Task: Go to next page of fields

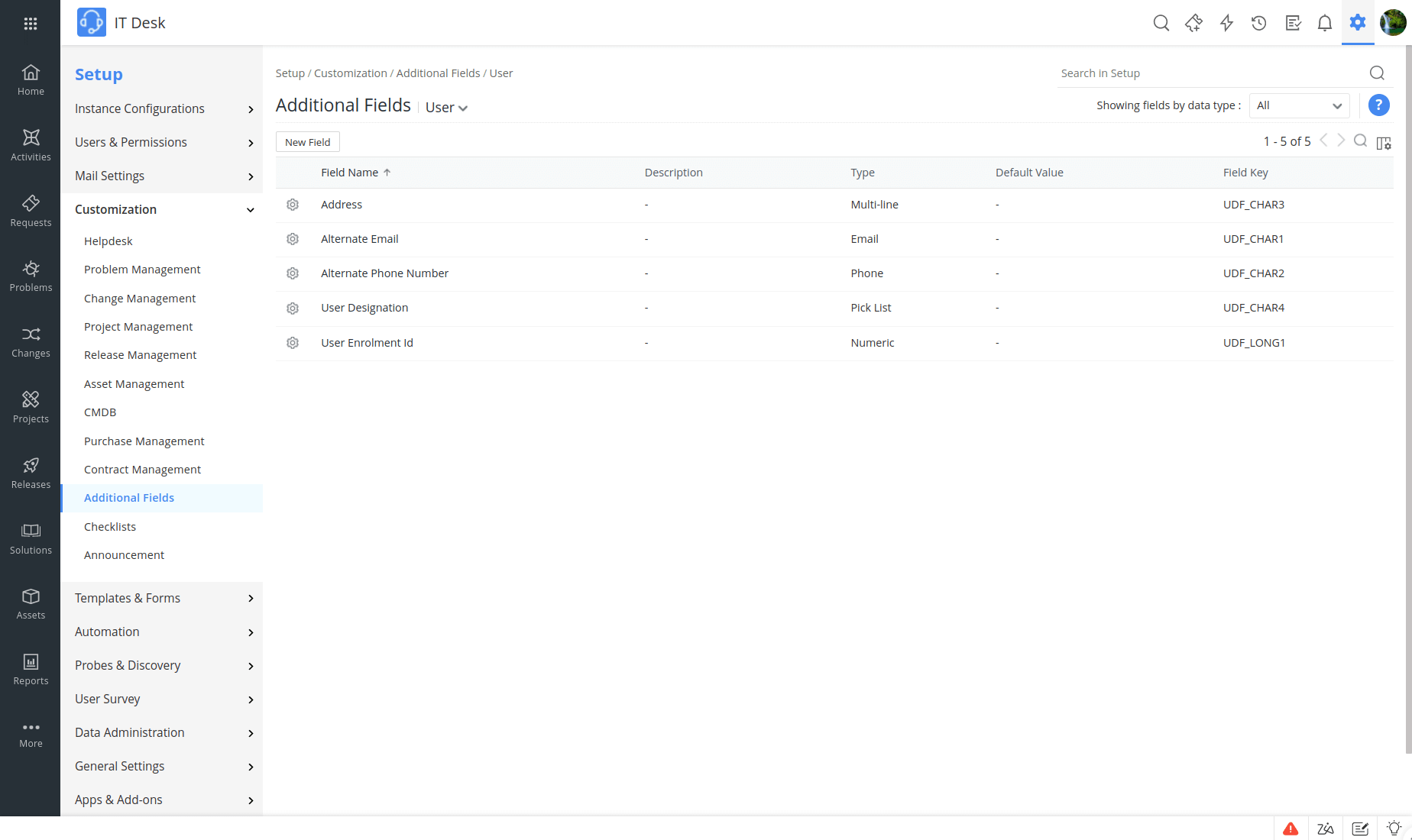Action: click(x=1341, y=141)
